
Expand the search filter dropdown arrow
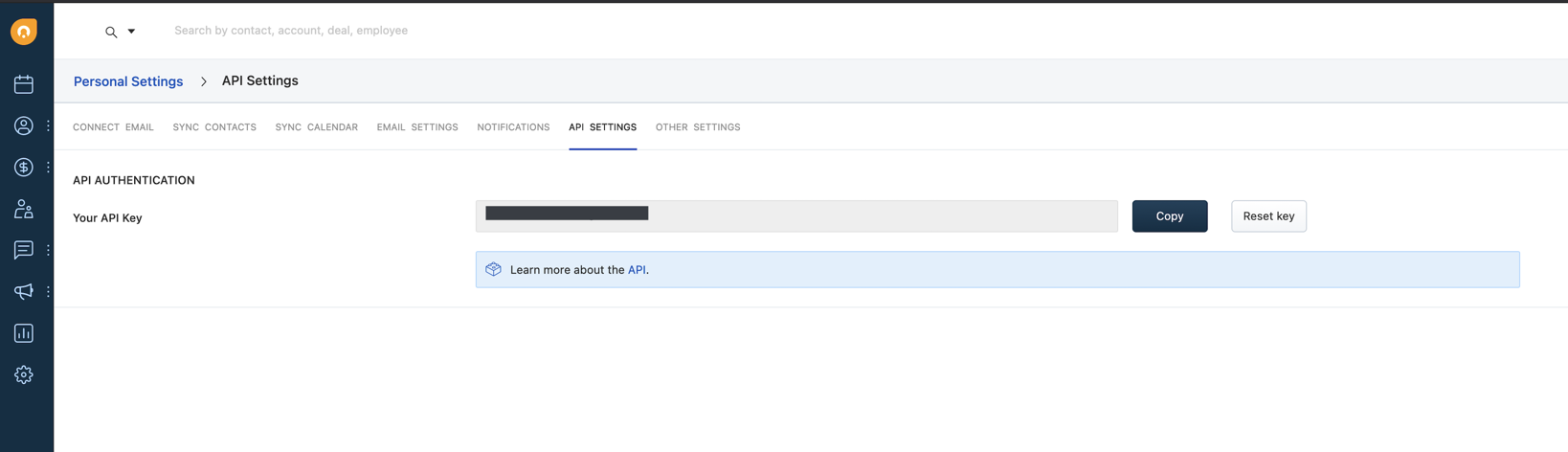(131, 31)
